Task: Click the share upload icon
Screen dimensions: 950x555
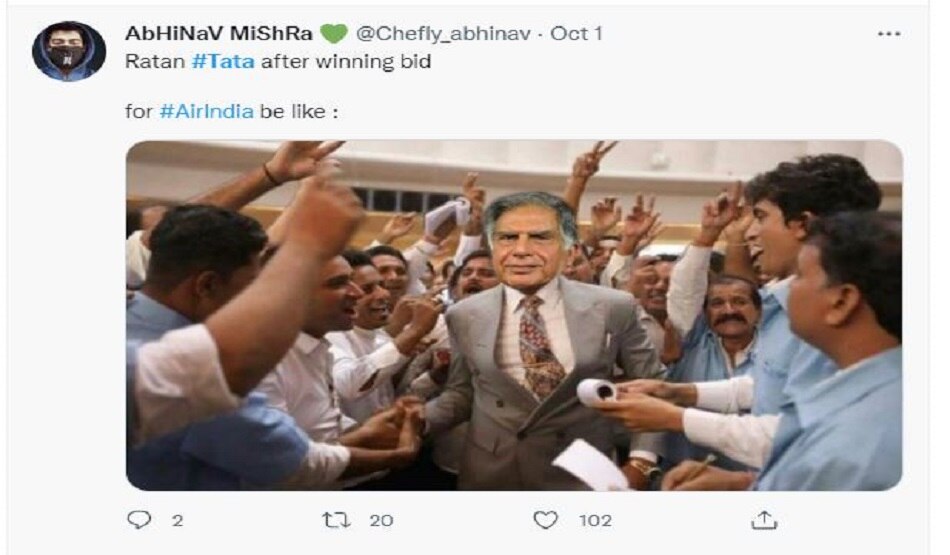Action: point(763,520)
